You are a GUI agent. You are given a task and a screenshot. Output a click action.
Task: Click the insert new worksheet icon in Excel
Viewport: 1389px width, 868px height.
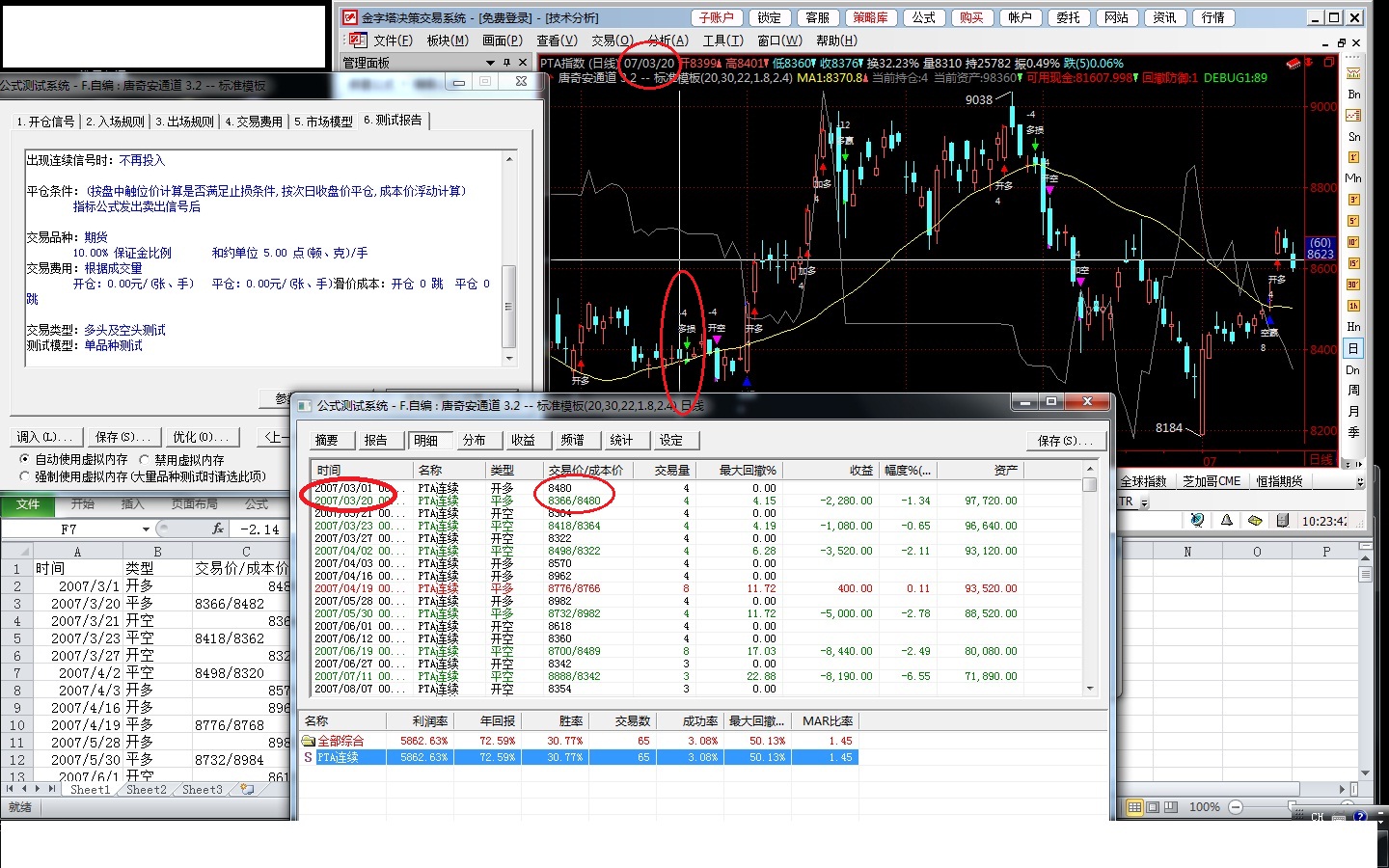(x=248, y=789)
